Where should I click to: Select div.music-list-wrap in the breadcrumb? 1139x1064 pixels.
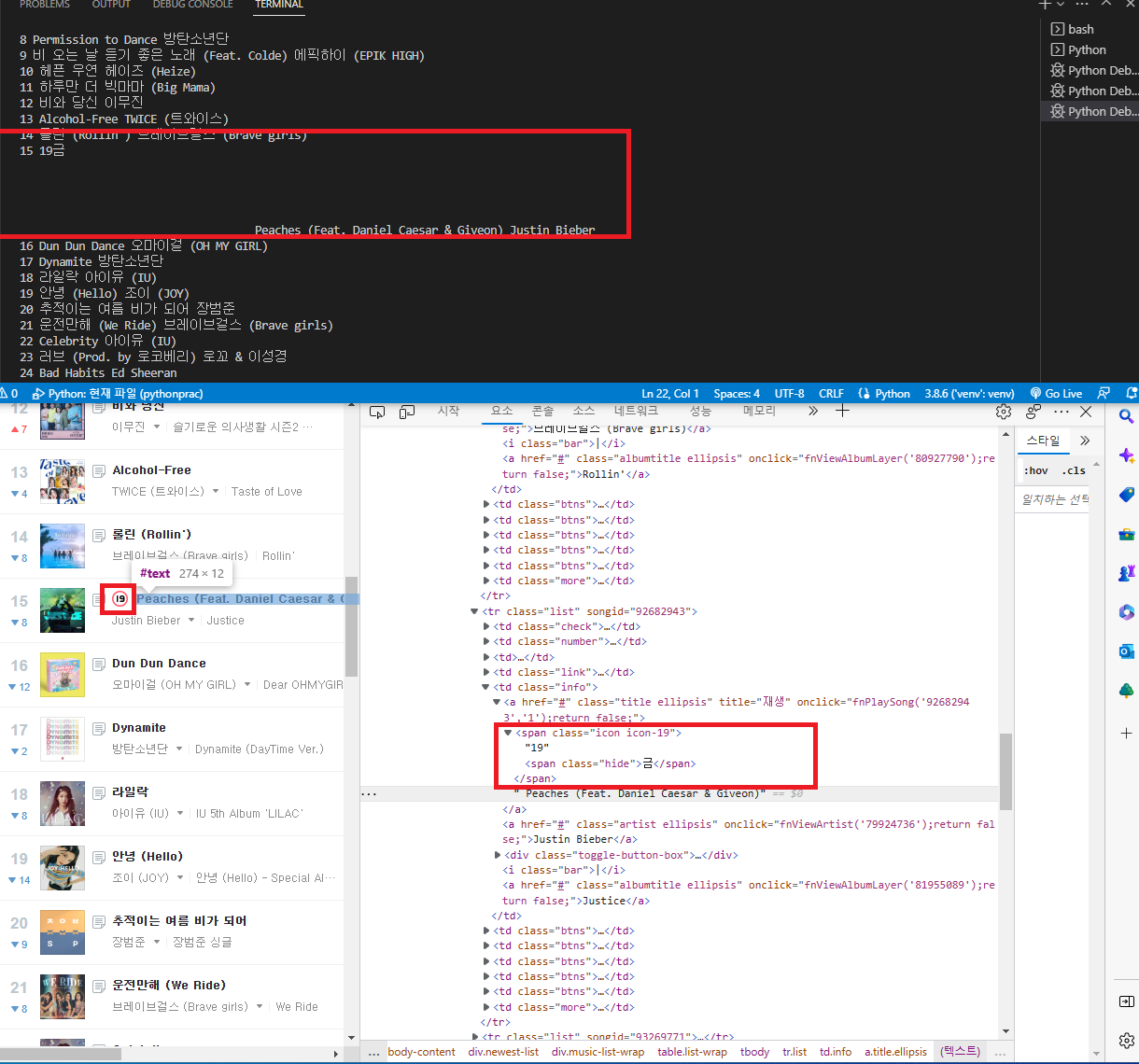pos(598,1052)
